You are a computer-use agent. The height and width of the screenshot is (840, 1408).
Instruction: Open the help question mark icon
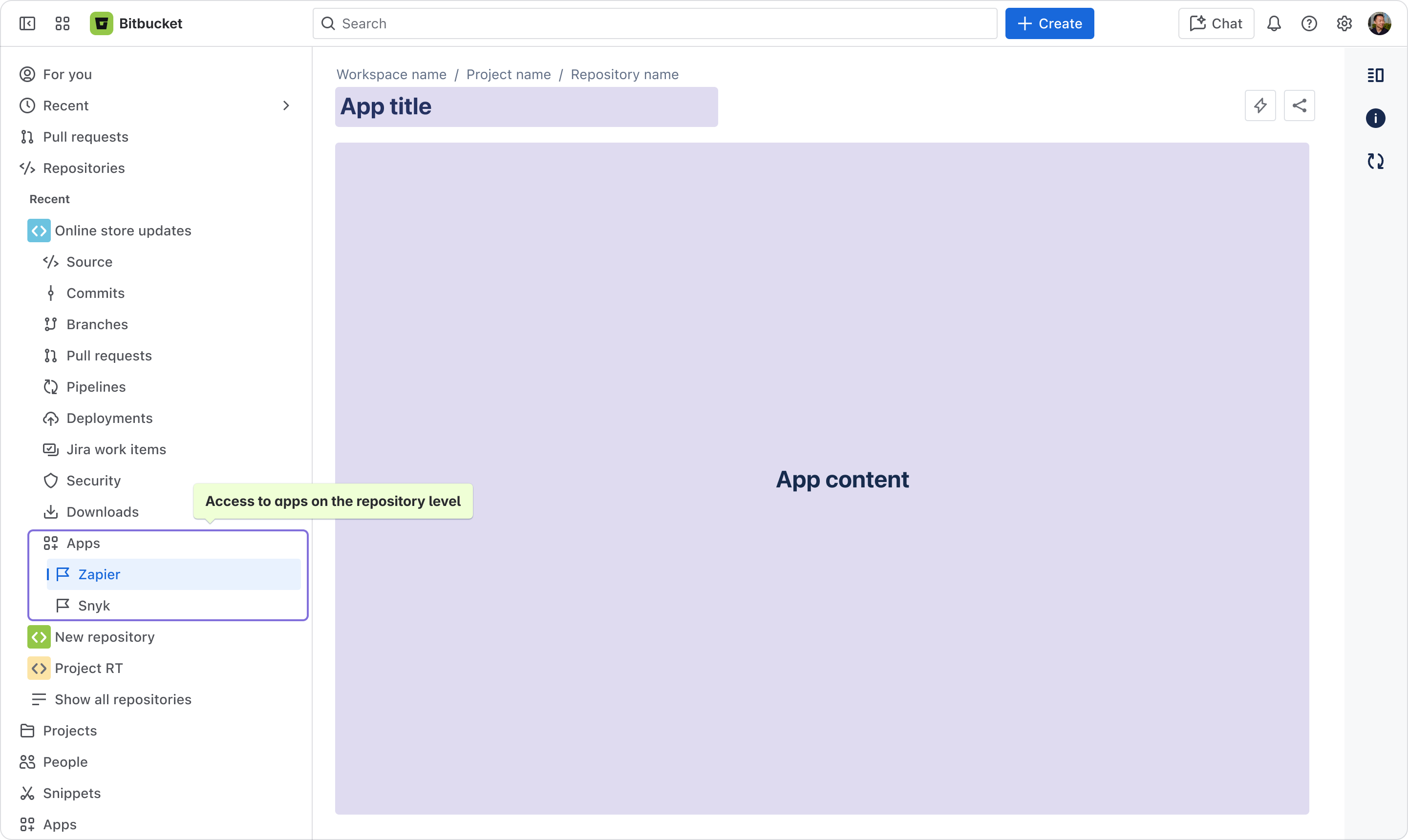pos(1309,23)
